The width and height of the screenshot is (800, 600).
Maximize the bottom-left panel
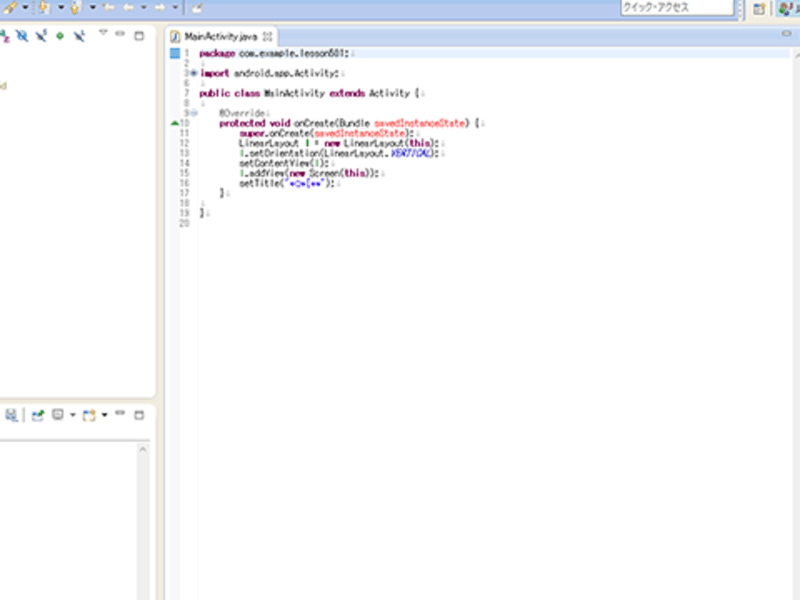tap(139, 414)
